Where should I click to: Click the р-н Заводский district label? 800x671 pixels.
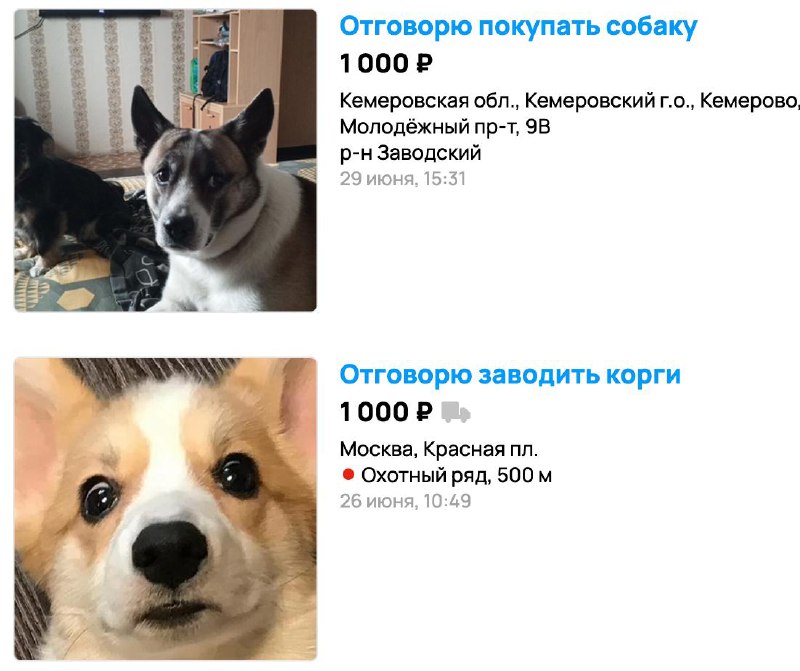pyautogui.click(x=410, y=153)
